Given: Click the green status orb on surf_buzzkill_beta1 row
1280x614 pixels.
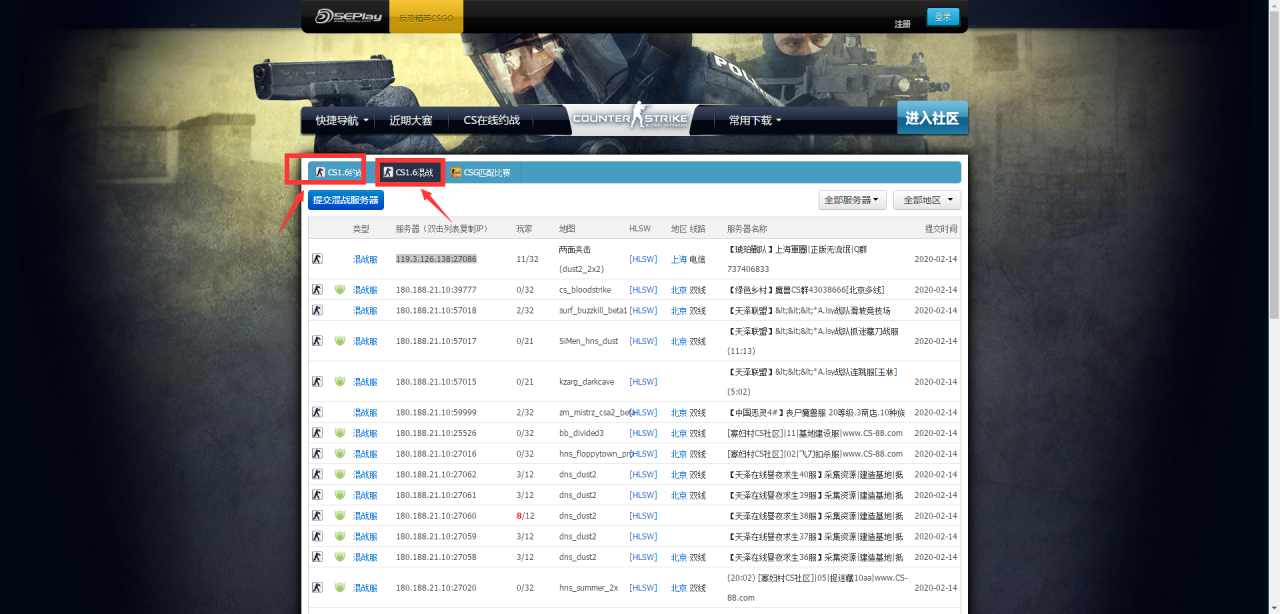Looking at the screenshot, I should pos(339,310).
